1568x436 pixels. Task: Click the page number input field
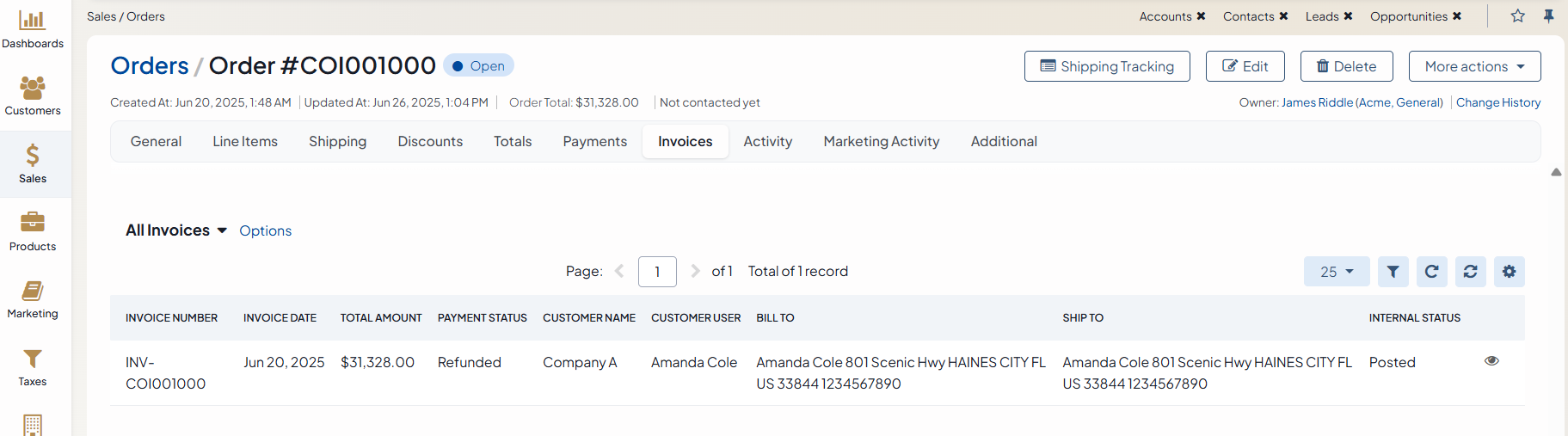coord(657,272)
